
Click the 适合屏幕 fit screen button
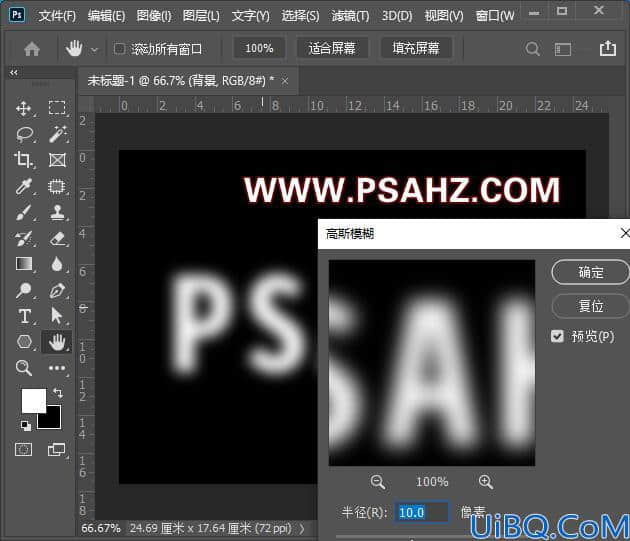tap(332, 49)
